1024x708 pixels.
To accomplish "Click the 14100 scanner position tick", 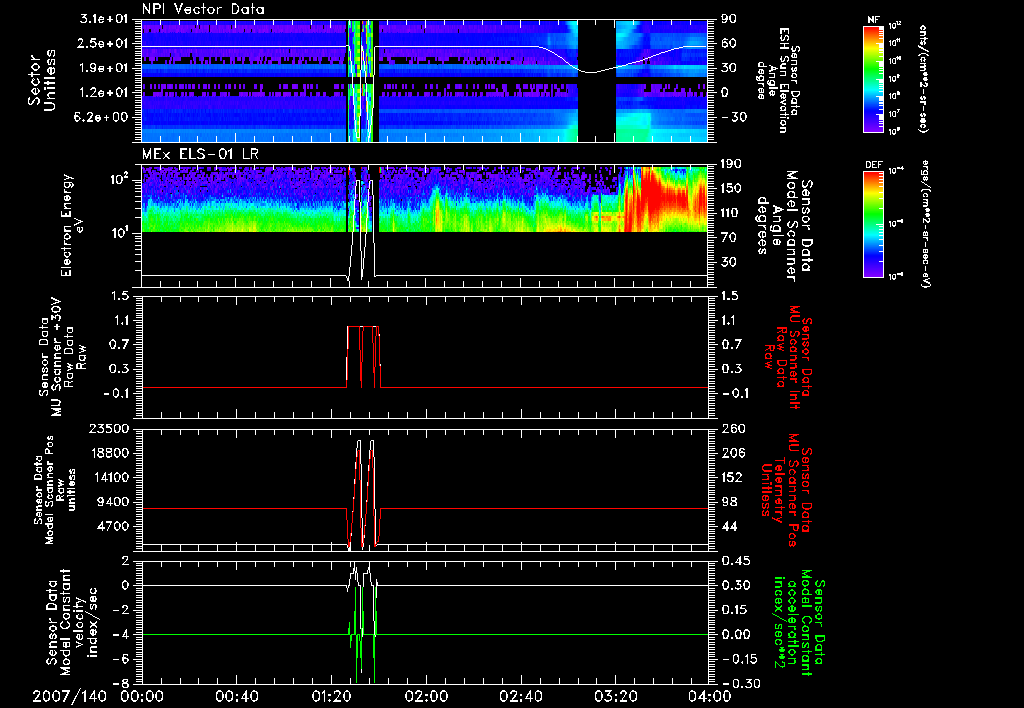I will [110, 477].
